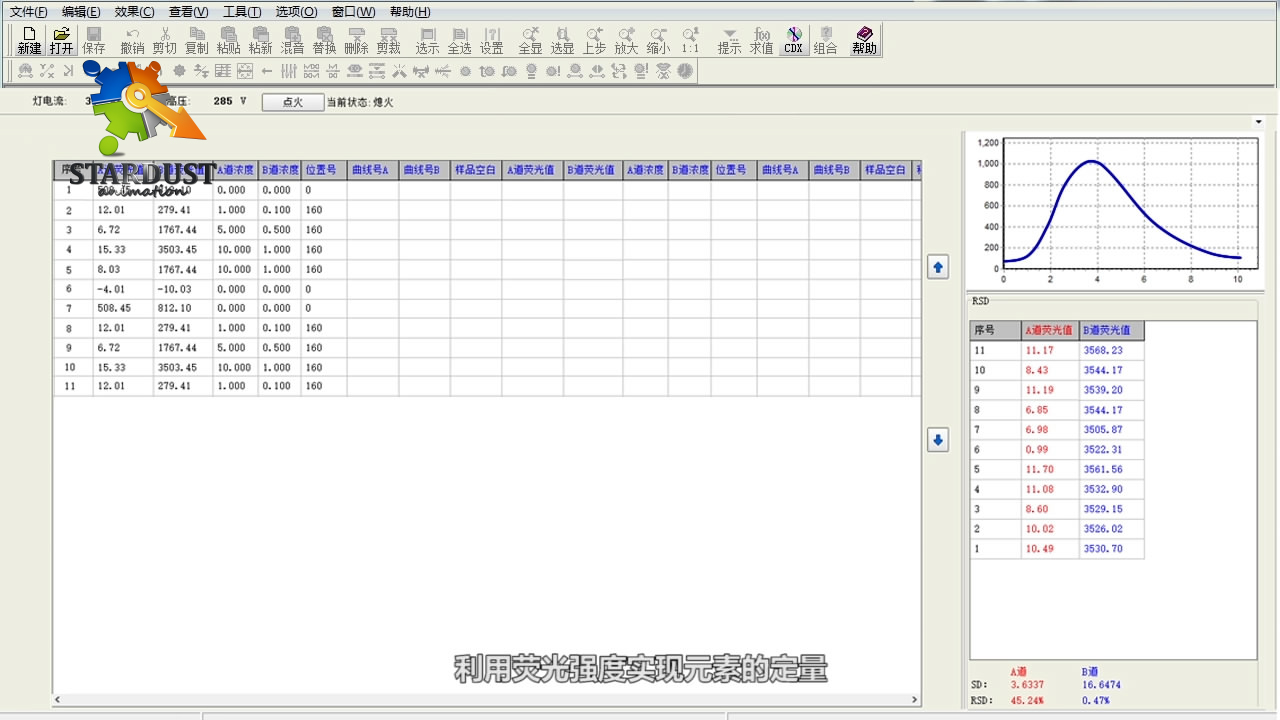Open a file with the 打开 icon

point(61,40)
